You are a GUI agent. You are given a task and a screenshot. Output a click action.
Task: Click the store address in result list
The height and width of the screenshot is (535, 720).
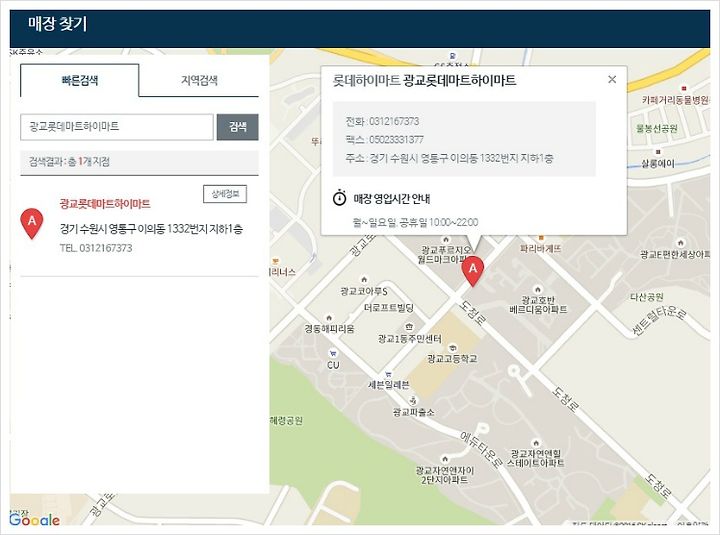click(151, 229)
